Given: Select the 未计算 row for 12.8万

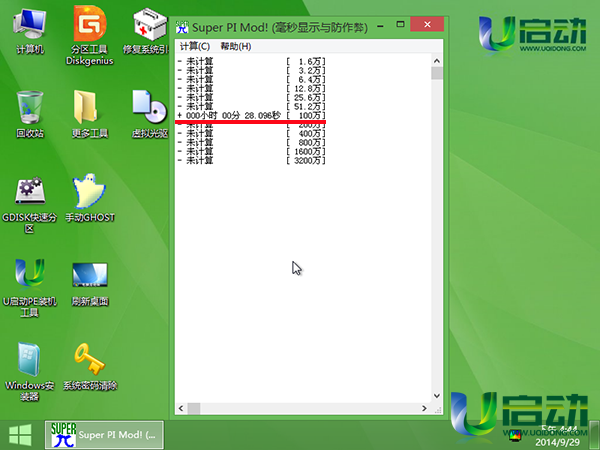Looking at the screenshot, I should [x=251, y=89].
